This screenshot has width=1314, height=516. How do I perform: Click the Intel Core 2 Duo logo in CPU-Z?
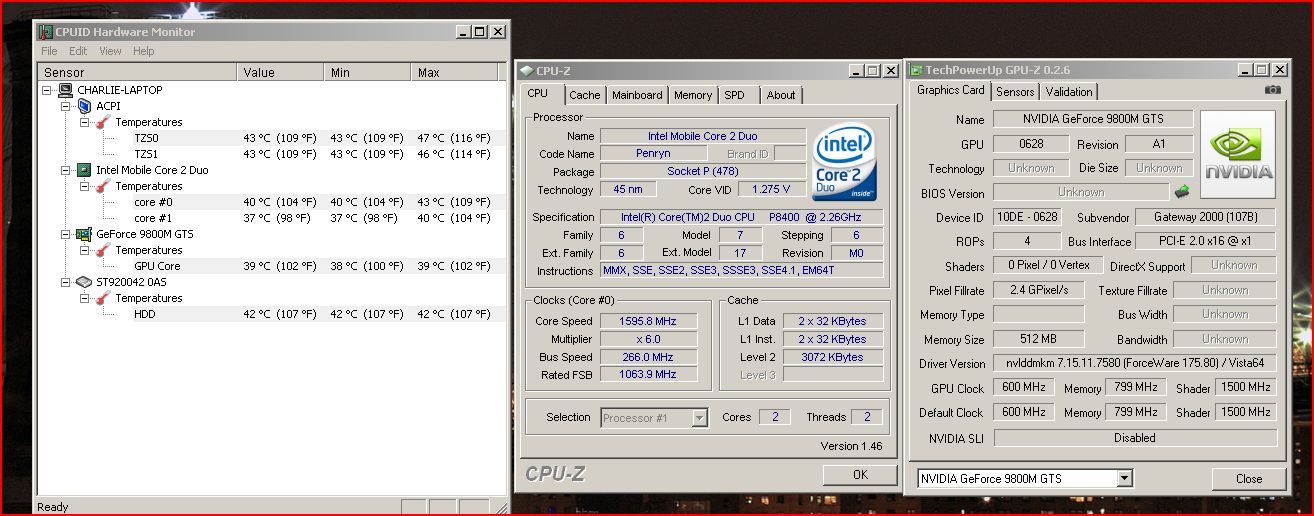click(846, 164)
